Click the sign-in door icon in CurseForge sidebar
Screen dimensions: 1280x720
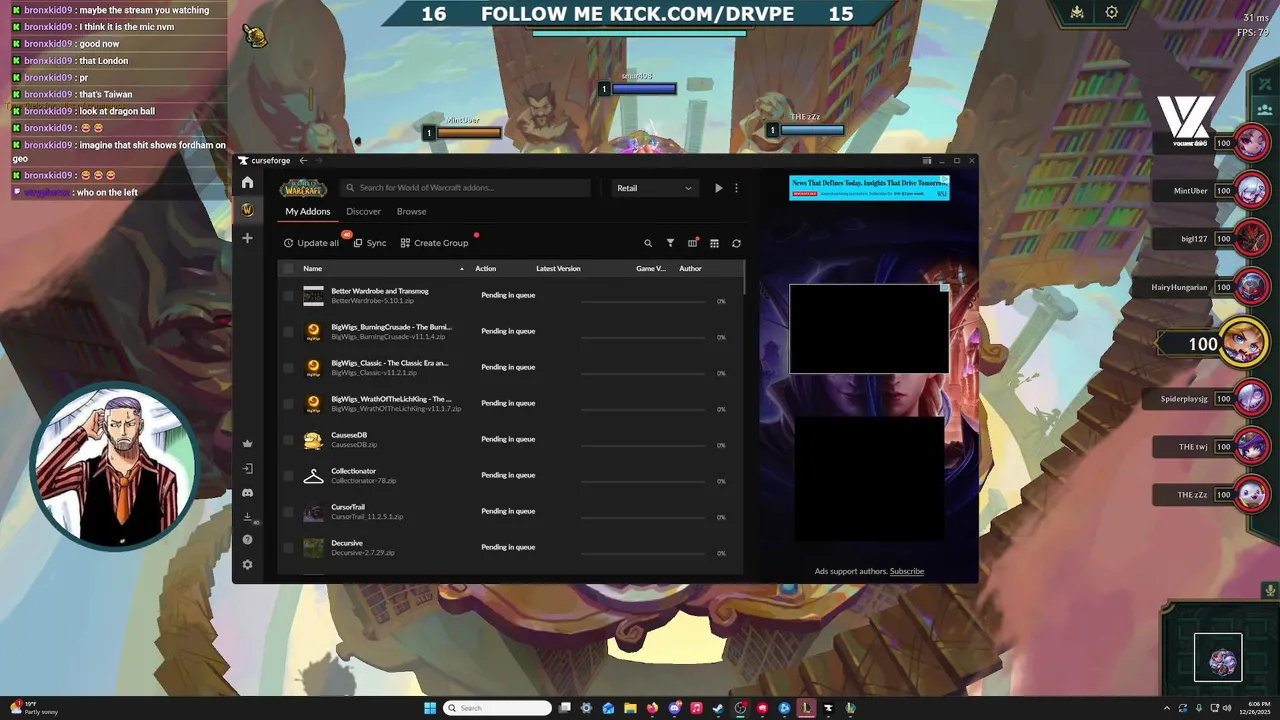[x=247, y=468]
